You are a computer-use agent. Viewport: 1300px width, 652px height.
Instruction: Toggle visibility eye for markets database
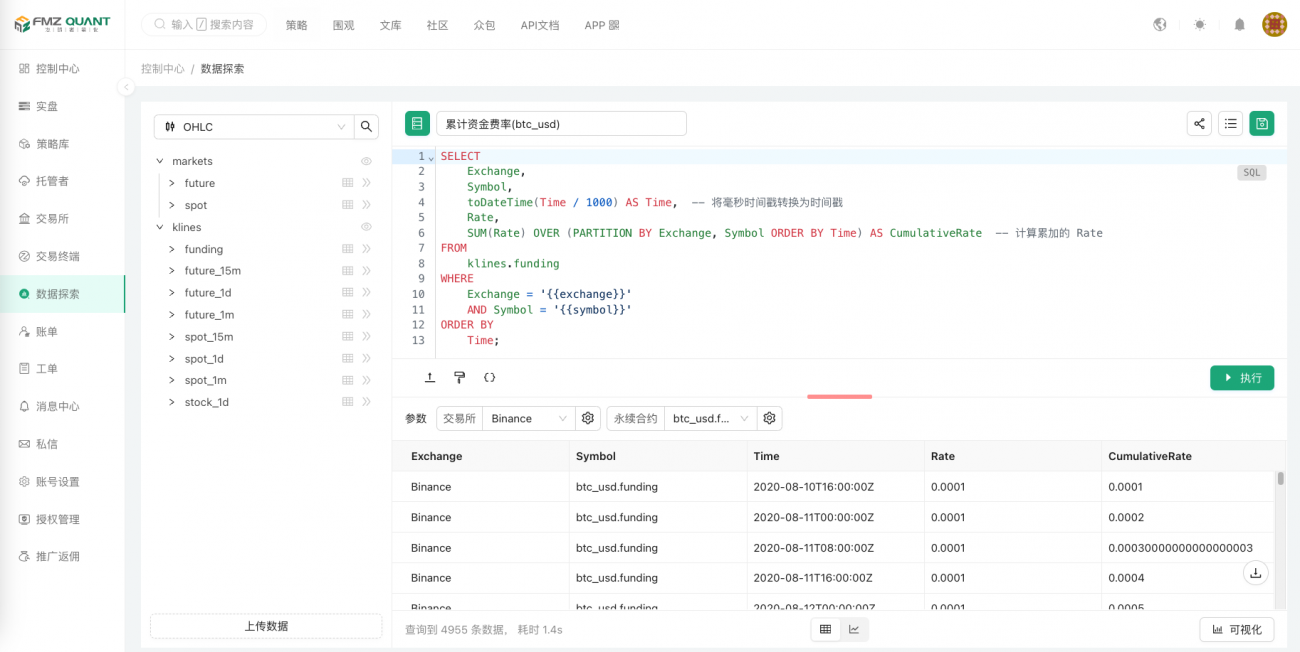[x=366, y=161]
